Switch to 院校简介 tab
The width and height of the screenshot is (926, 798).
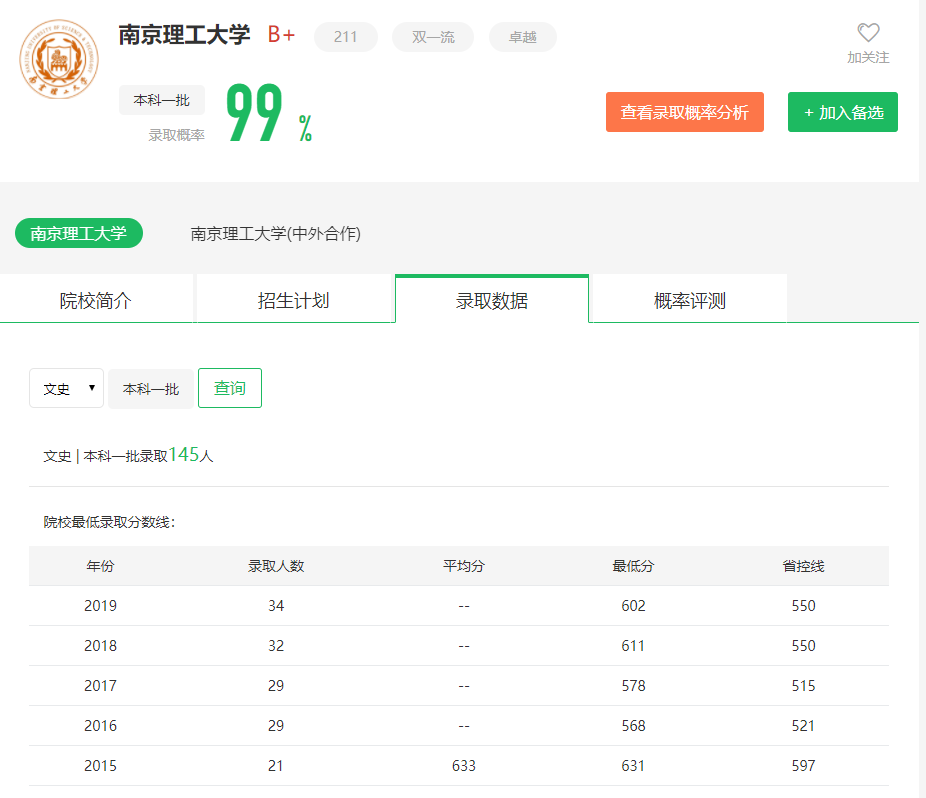[96, 300]
